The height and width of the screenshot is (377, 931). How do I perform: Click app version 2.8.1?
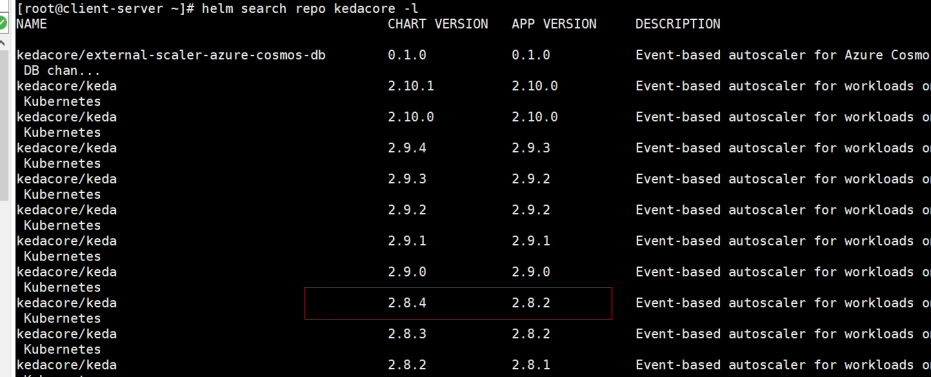point(531,365)
